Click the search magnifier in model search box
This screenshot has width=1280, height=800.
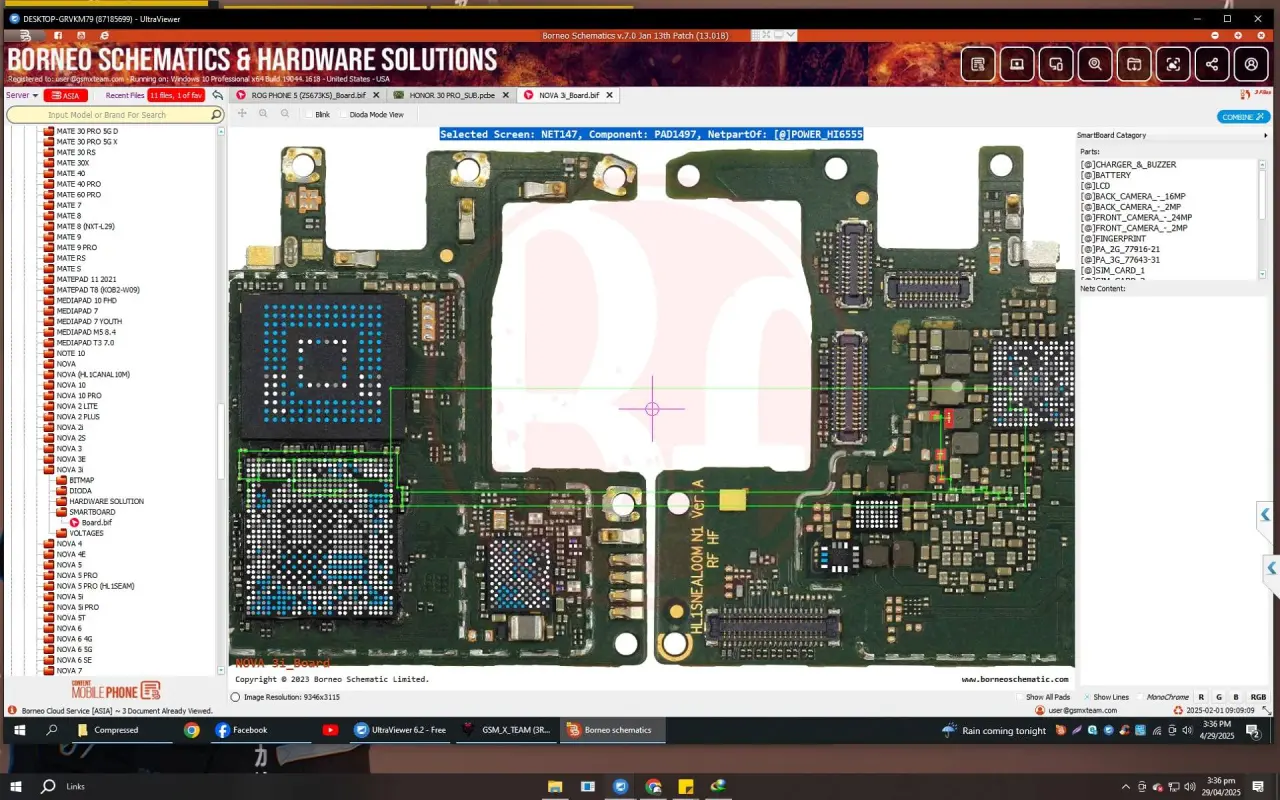216,115
